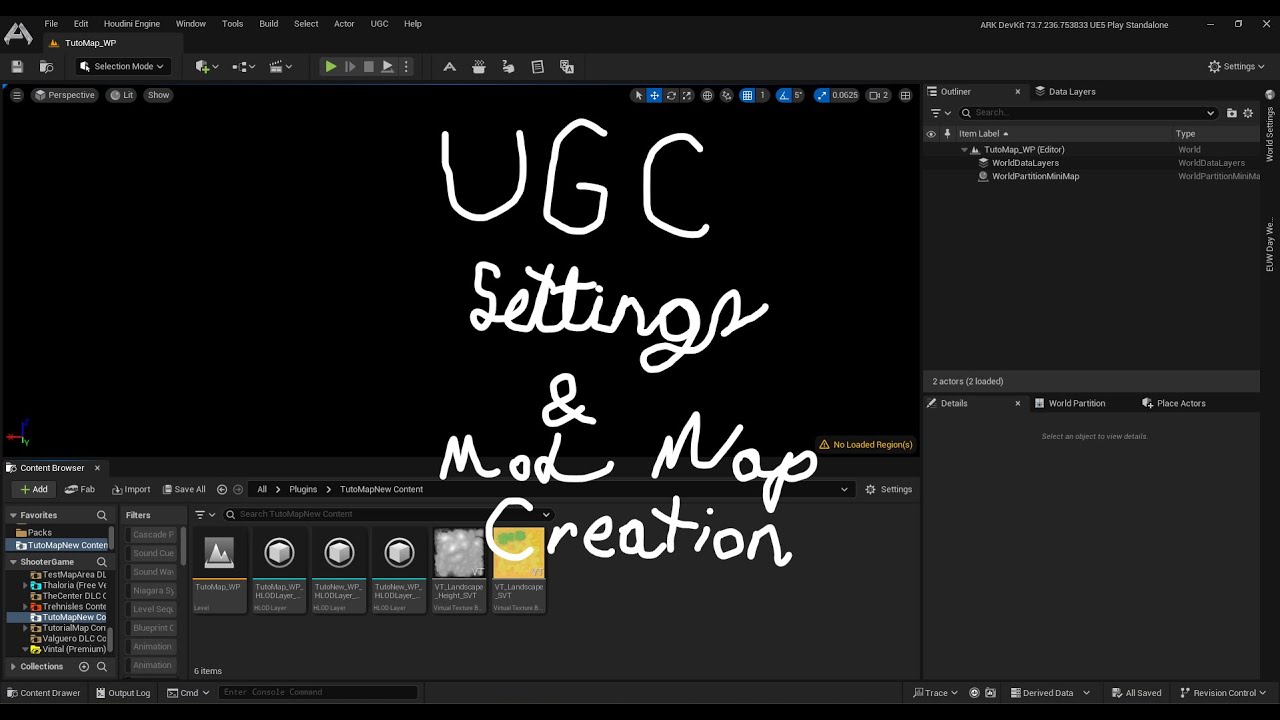
Task: Toggle surface snapping icon
Action: tap(727, 95)
